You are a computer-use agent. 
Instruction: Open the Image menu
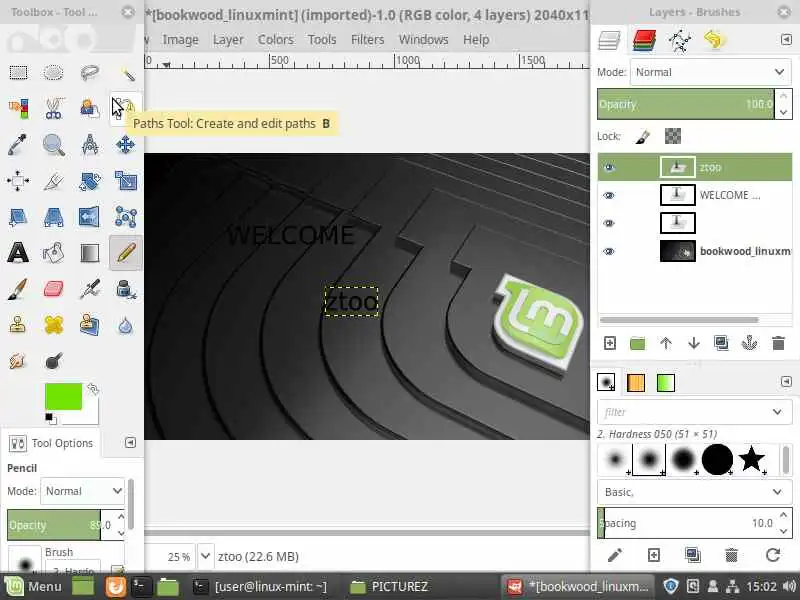point(180,39)
